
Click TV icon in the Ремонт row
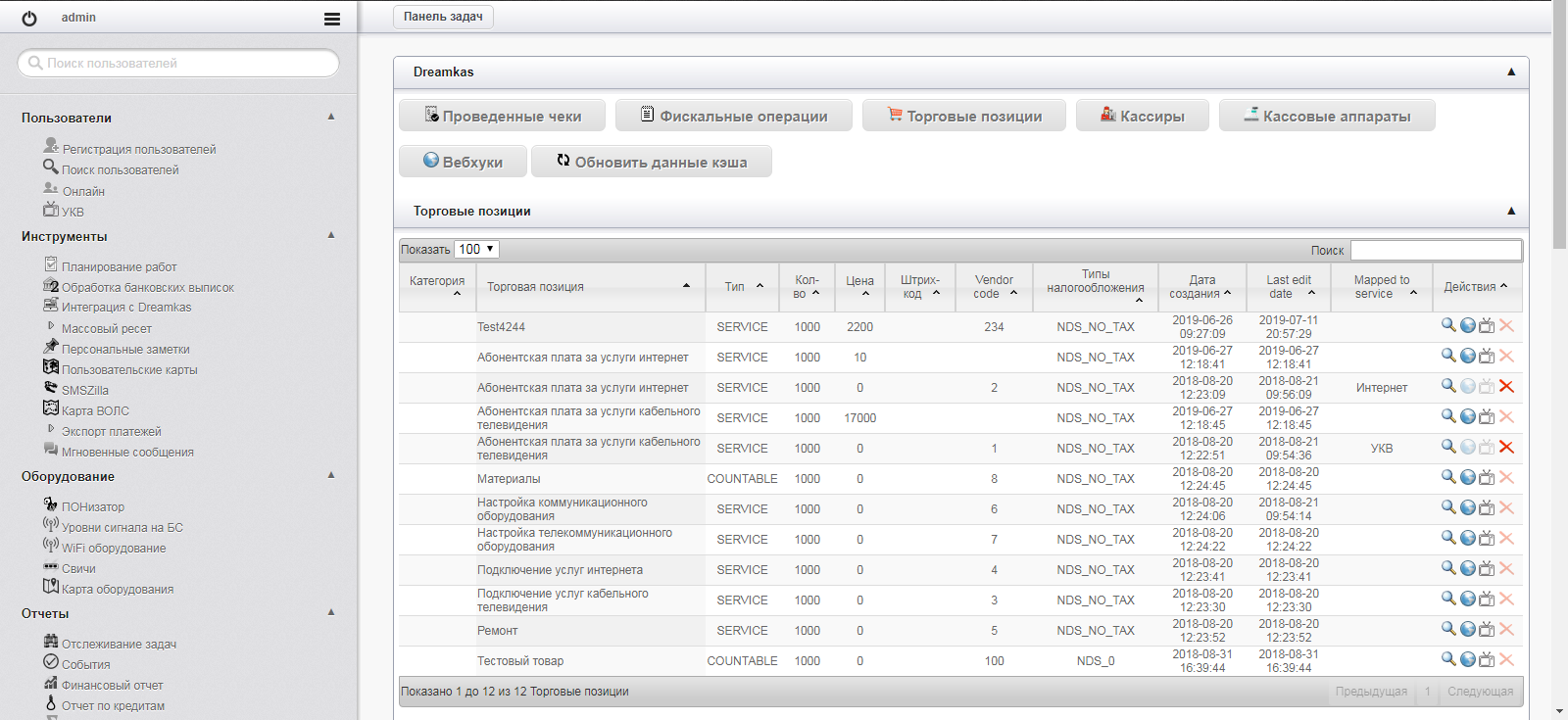[1487, 630]
